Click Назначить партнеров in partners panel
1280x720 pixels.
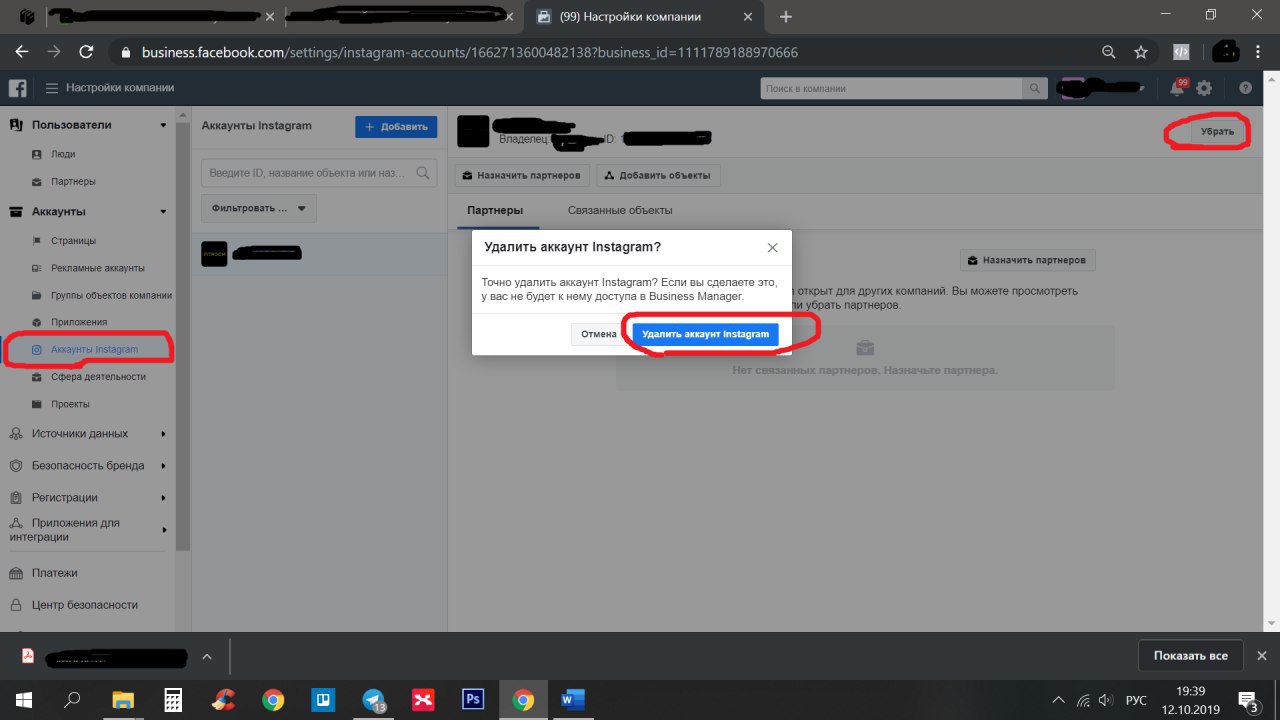(x=1027, y=260)
